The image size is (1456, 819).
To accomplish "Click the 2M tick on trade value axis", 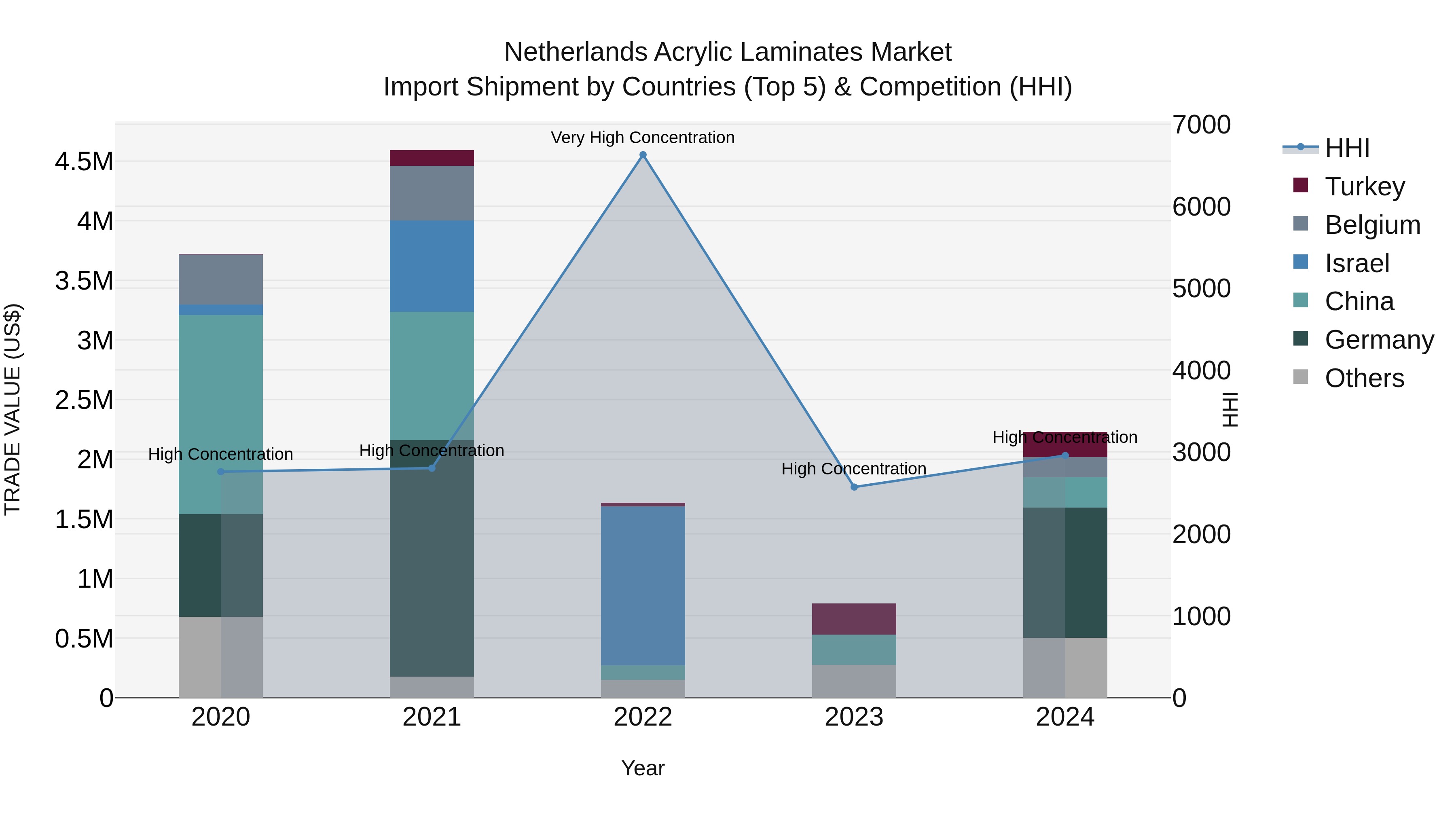I will pos(95,459).
